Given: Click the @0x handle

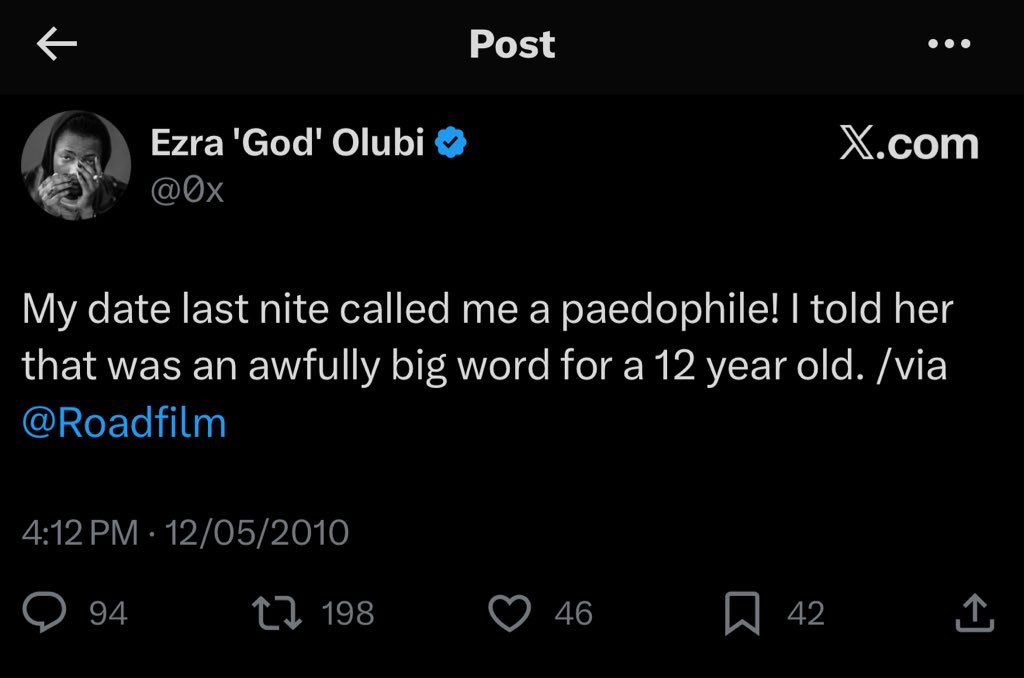Looking at the screenshot, I should pos(187,190).
